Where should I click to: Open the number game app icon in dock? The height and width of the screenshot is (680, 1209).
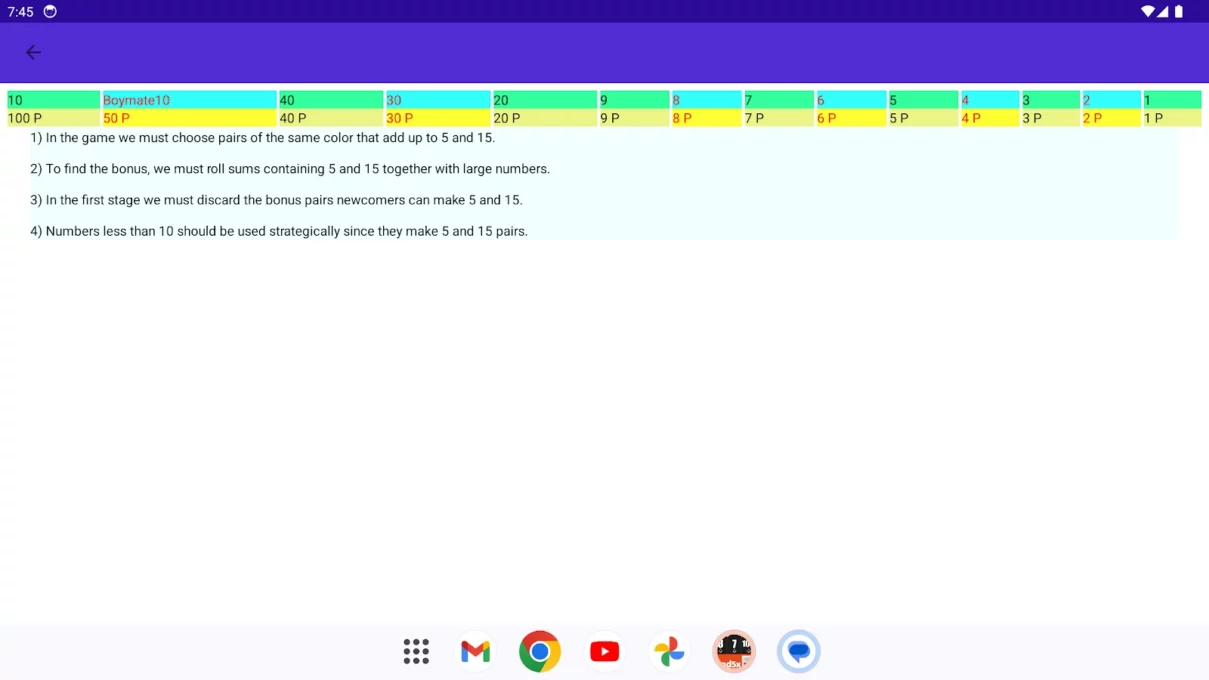pyautogui.click(x=734, y=651)
